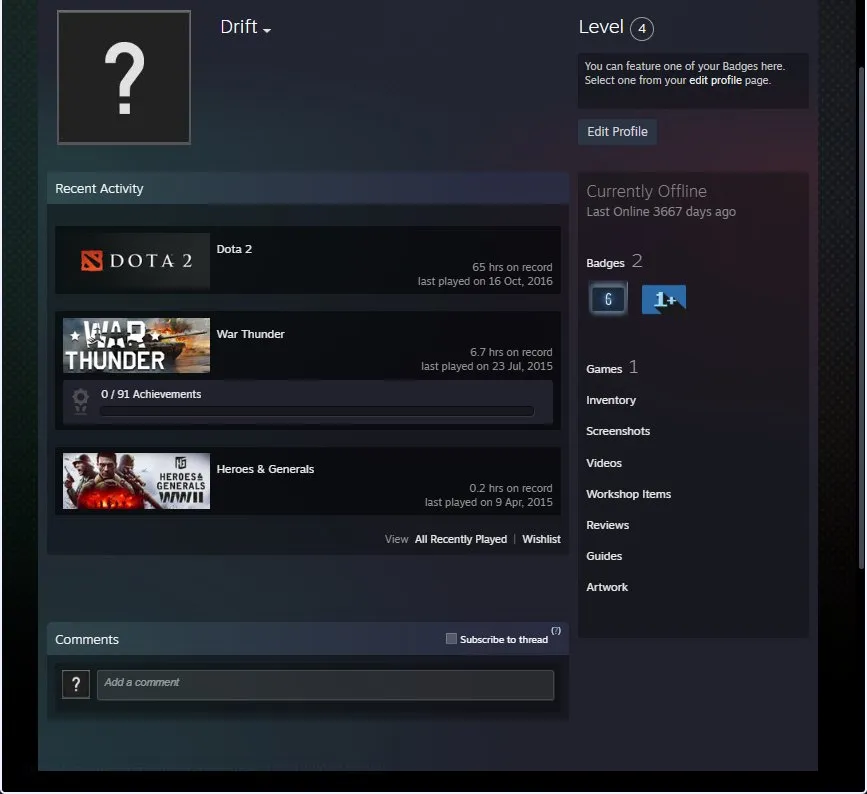Open the Guides section
The image size is (867, 794).
pyautogui.click(x=604, y=556)
